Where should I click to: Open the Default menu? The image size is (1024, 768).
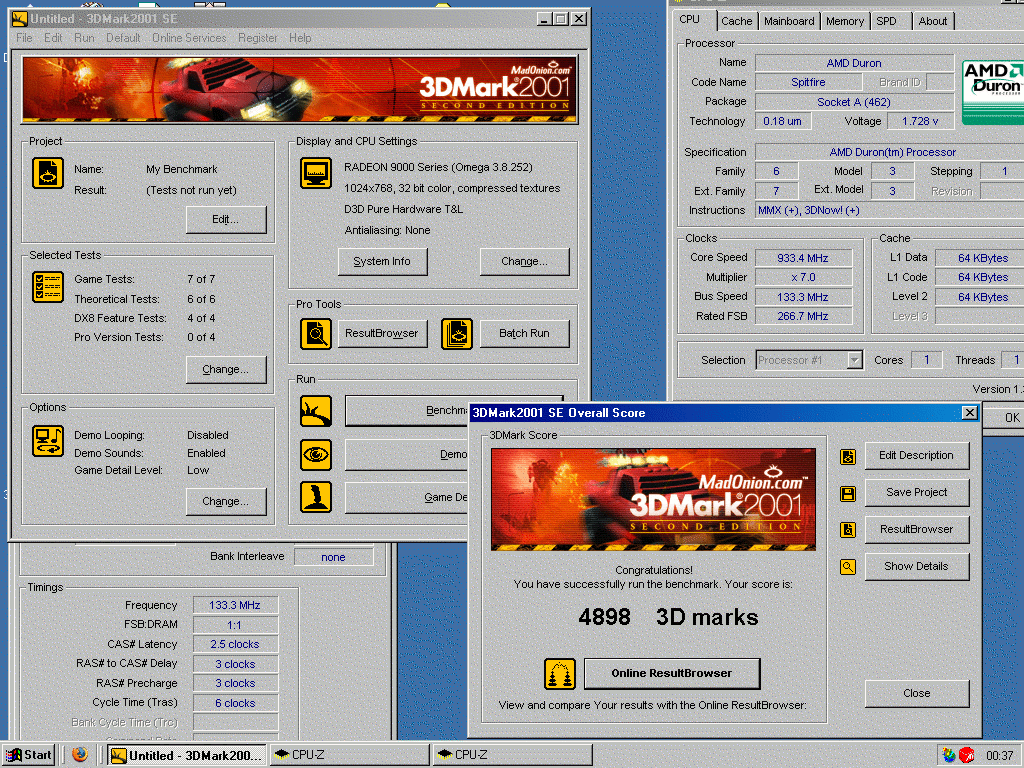coord(123,38)
